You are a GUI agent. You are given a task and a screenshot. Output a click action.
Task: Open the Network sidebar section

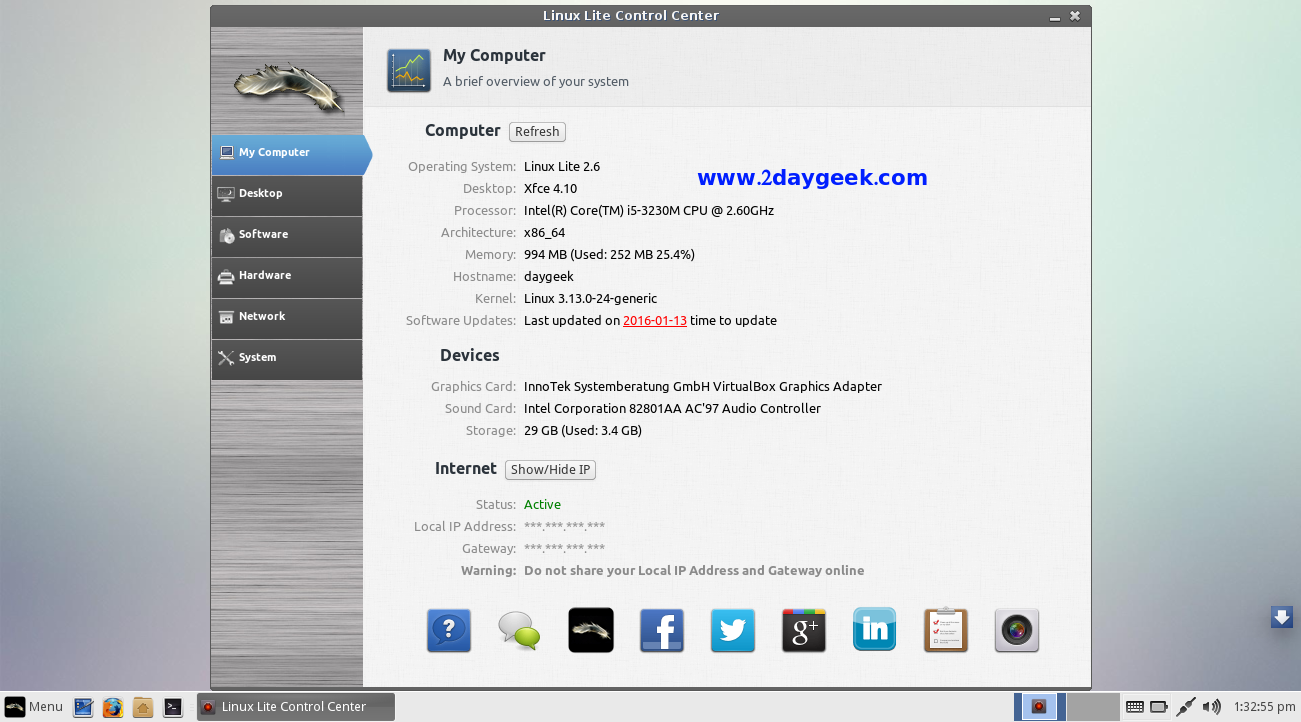pyautogui.click(x=287, y=317)
